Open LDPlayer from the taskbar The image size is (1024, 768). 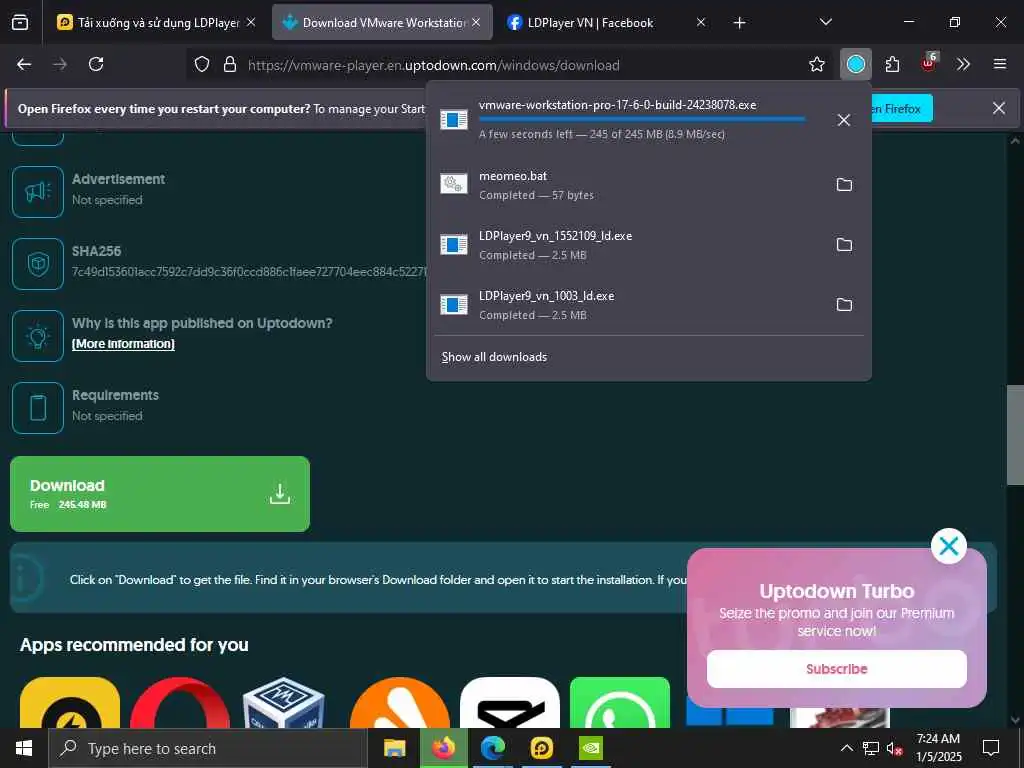coord(541,748)
